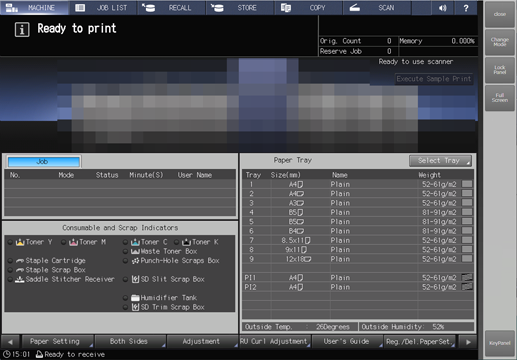This screenshot has height=360, width=517.
Task: Switch to the JOB LIST tab
Action: (103, 8)
